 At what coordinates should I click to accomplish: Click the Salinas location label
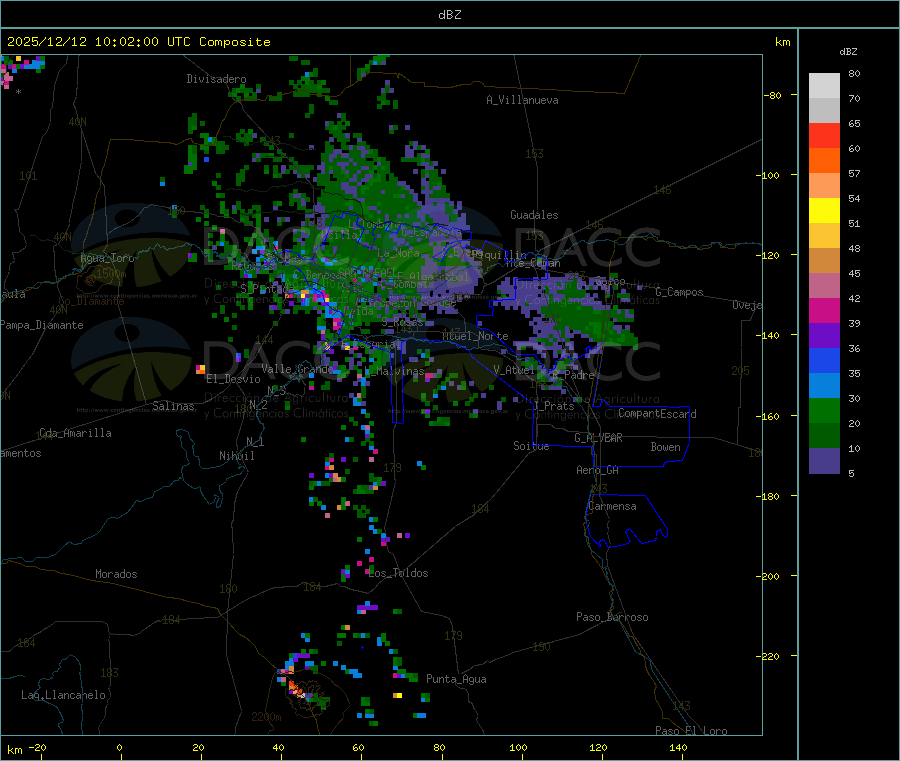point(173,406)
